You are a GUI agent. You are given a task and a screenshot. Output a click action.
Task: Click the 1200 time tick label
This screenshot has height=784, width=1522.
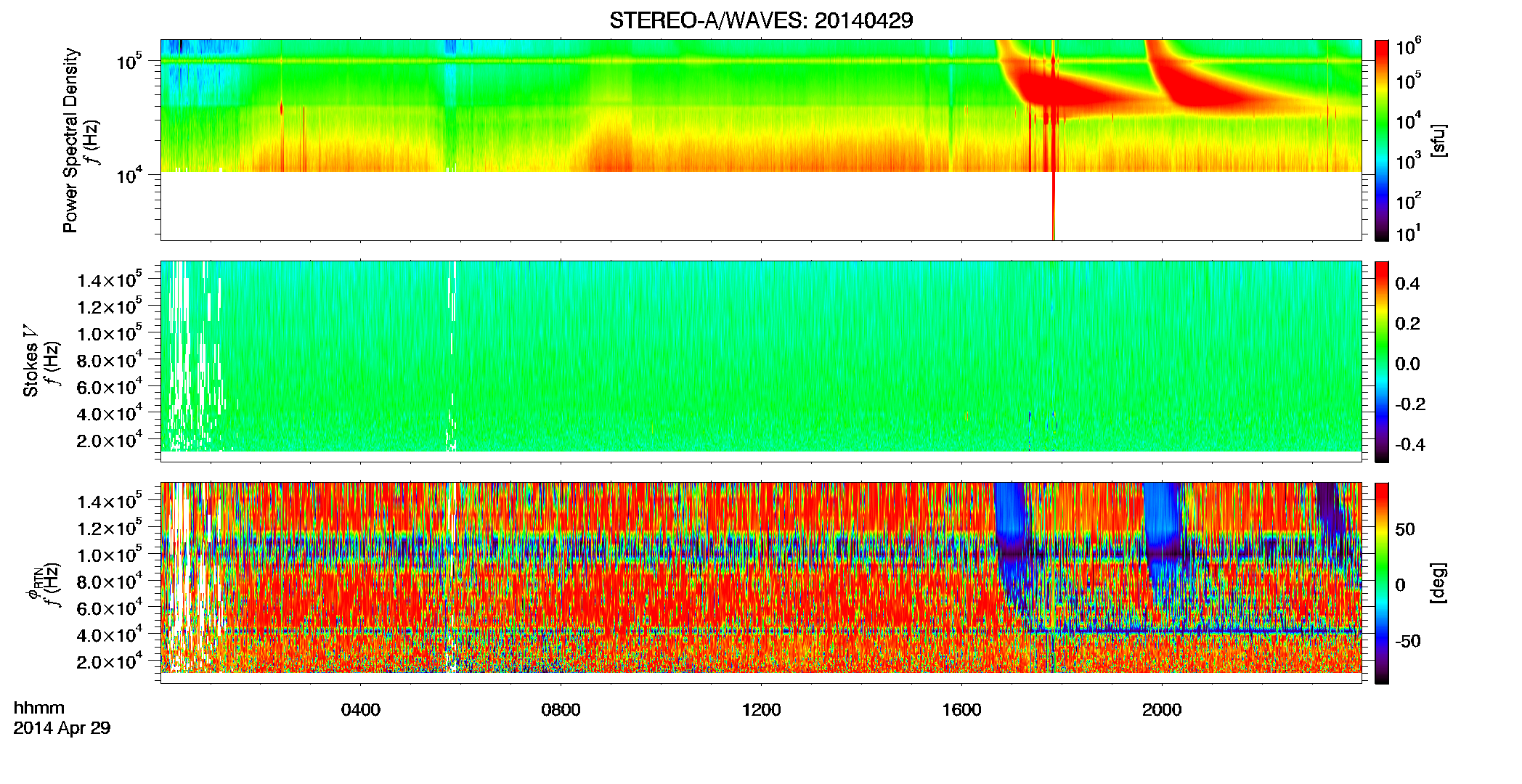(761, 709)
